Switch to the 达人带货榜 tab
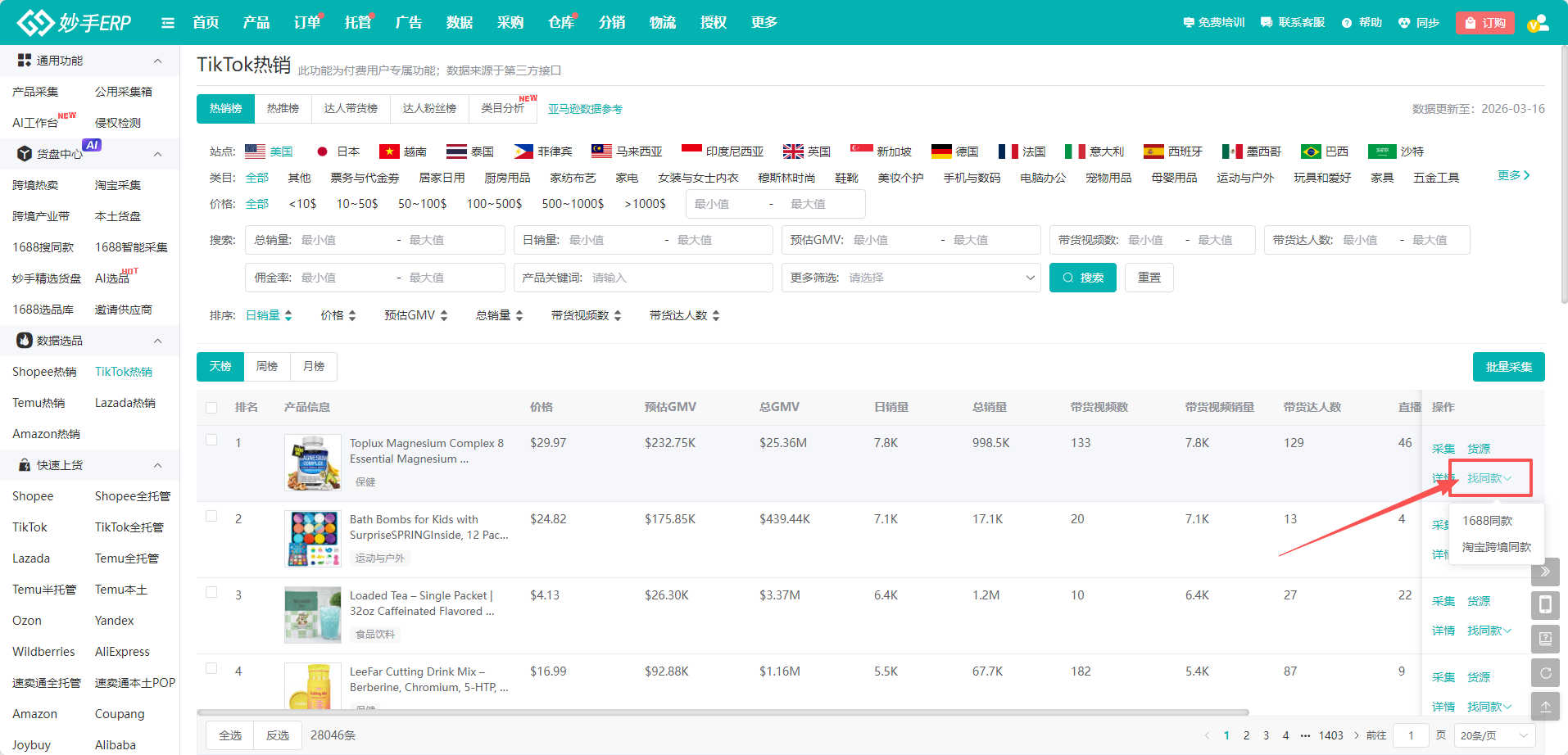 click(x=351, y=108)
